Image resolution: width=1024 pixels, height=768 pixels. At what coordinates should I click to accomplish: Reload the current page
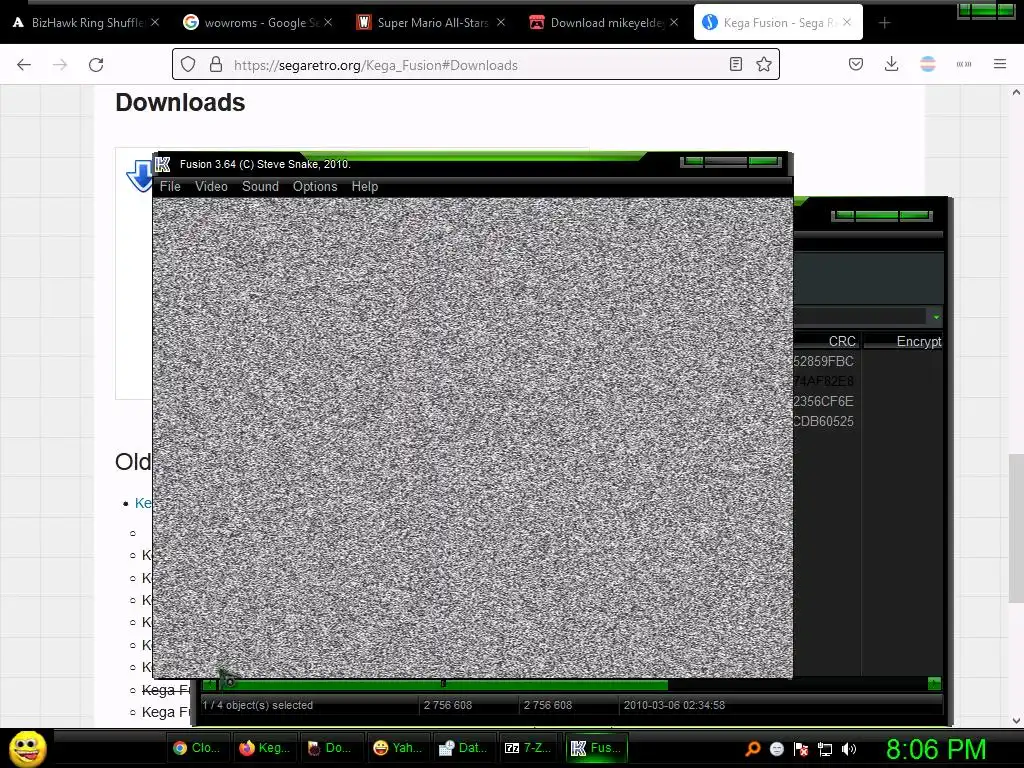pyautogui.click(x=96, y=65)
